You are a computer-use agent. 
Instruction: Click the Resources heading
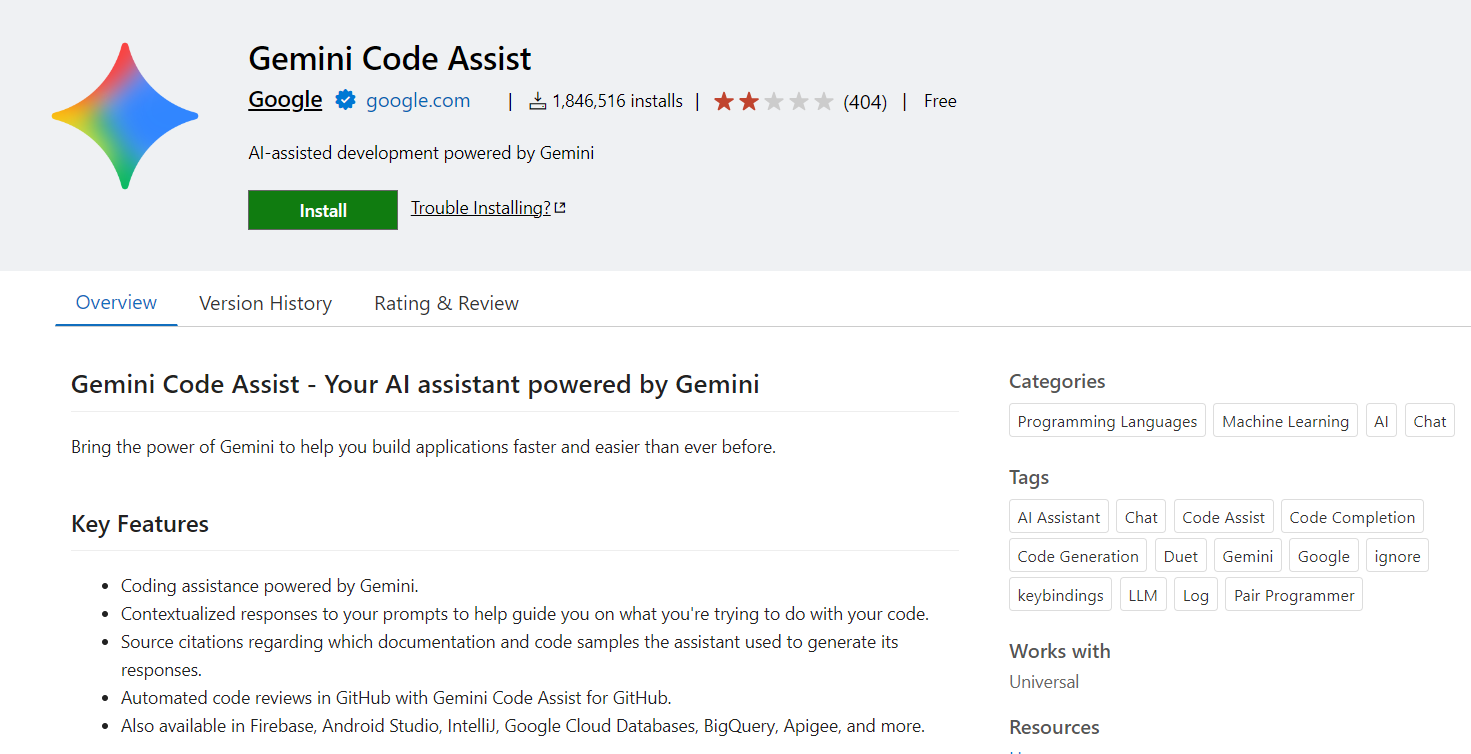(1054, 727)
